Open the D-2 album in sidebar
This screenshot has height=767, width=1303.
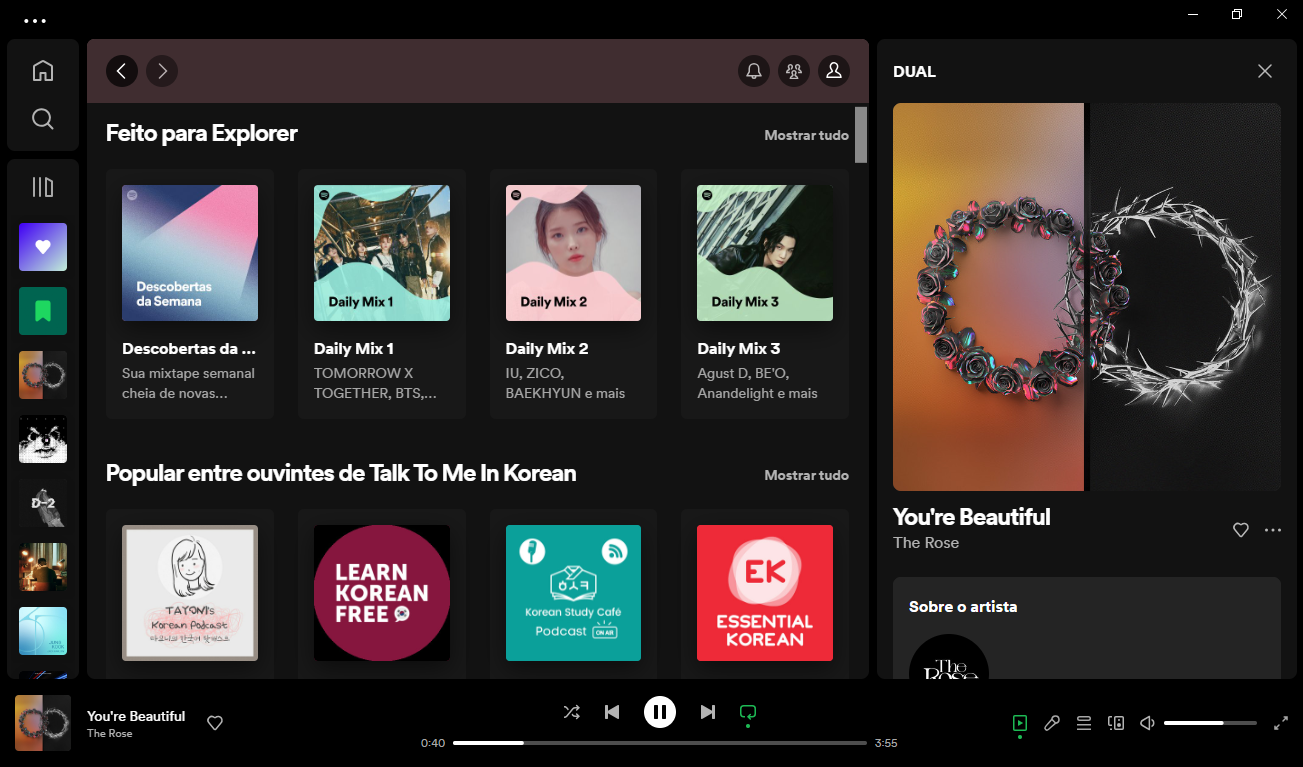click(x=43, y=503)
